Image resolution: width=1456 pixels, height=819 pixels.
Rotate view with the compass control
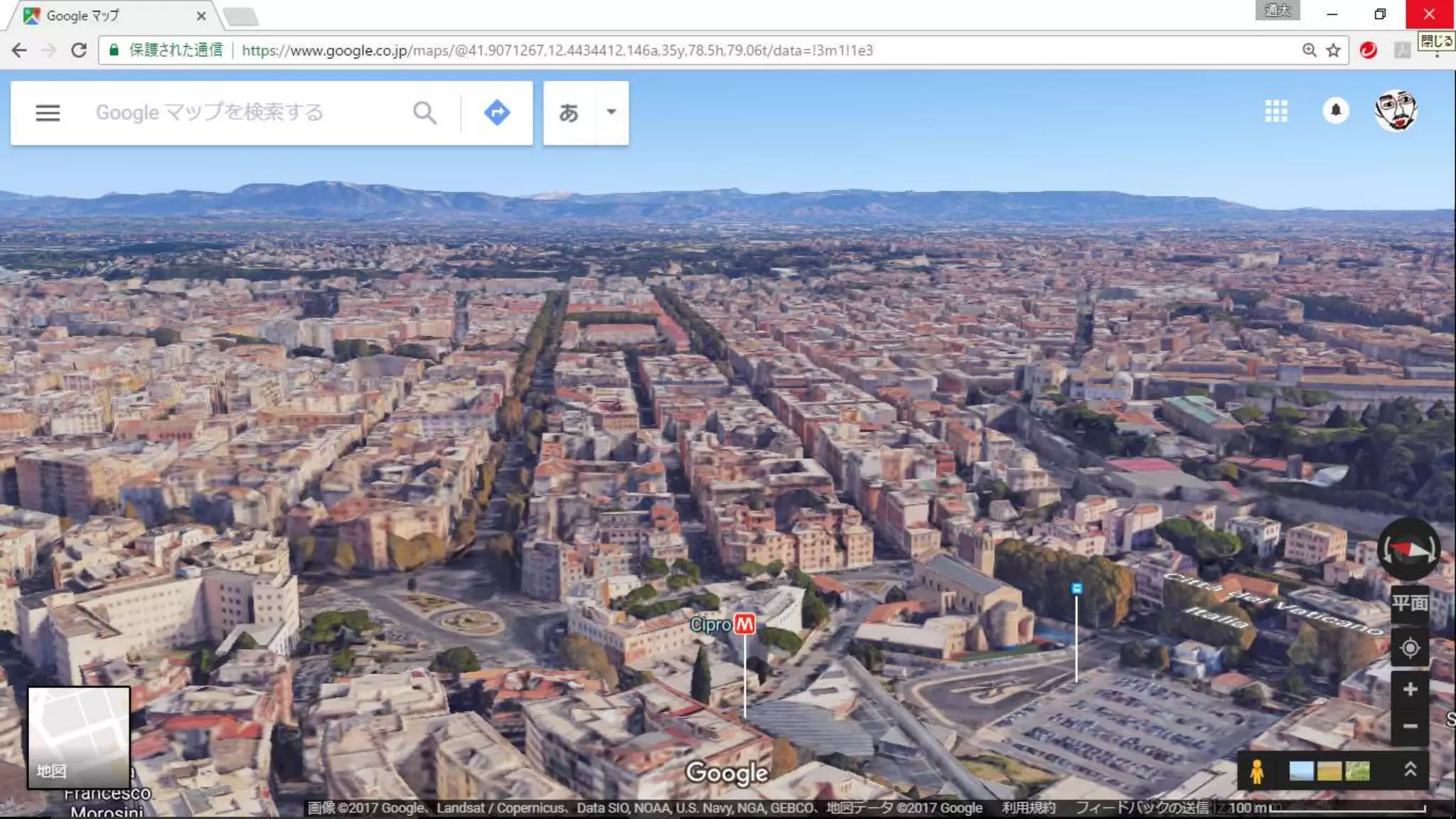click(1408, 549)
